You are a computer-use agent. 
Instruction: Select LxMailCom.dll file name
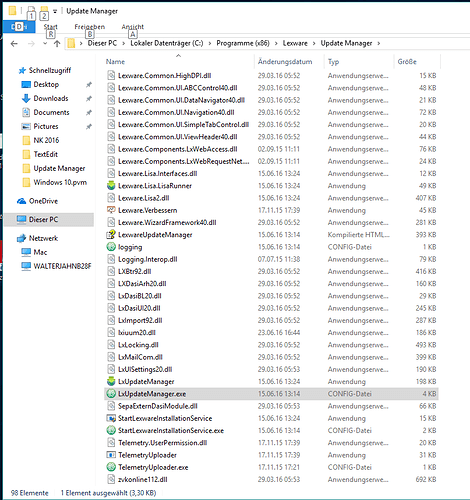(140, 357)
